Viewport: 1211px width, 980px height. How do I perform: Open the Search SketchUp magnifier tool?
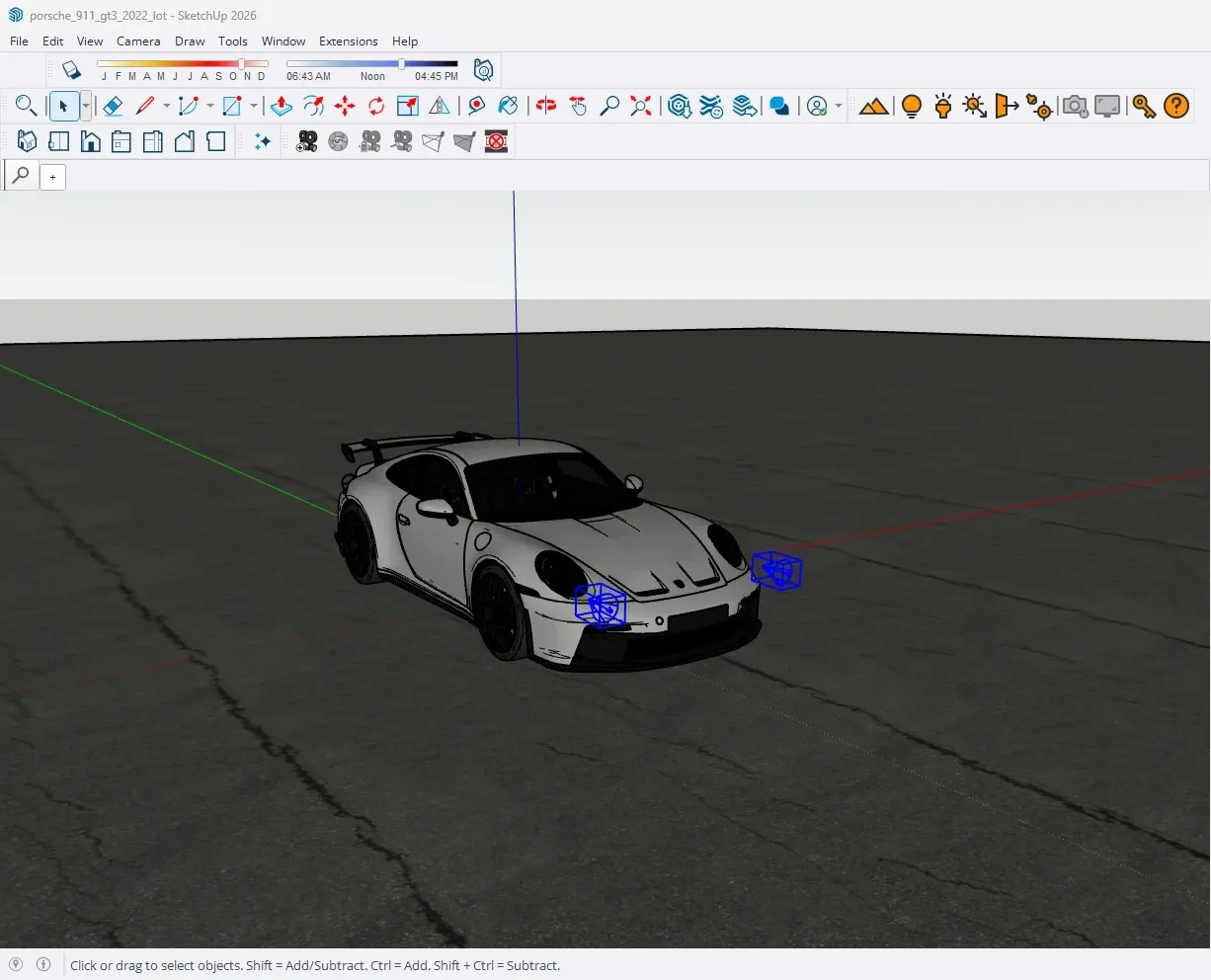[27, 106]
